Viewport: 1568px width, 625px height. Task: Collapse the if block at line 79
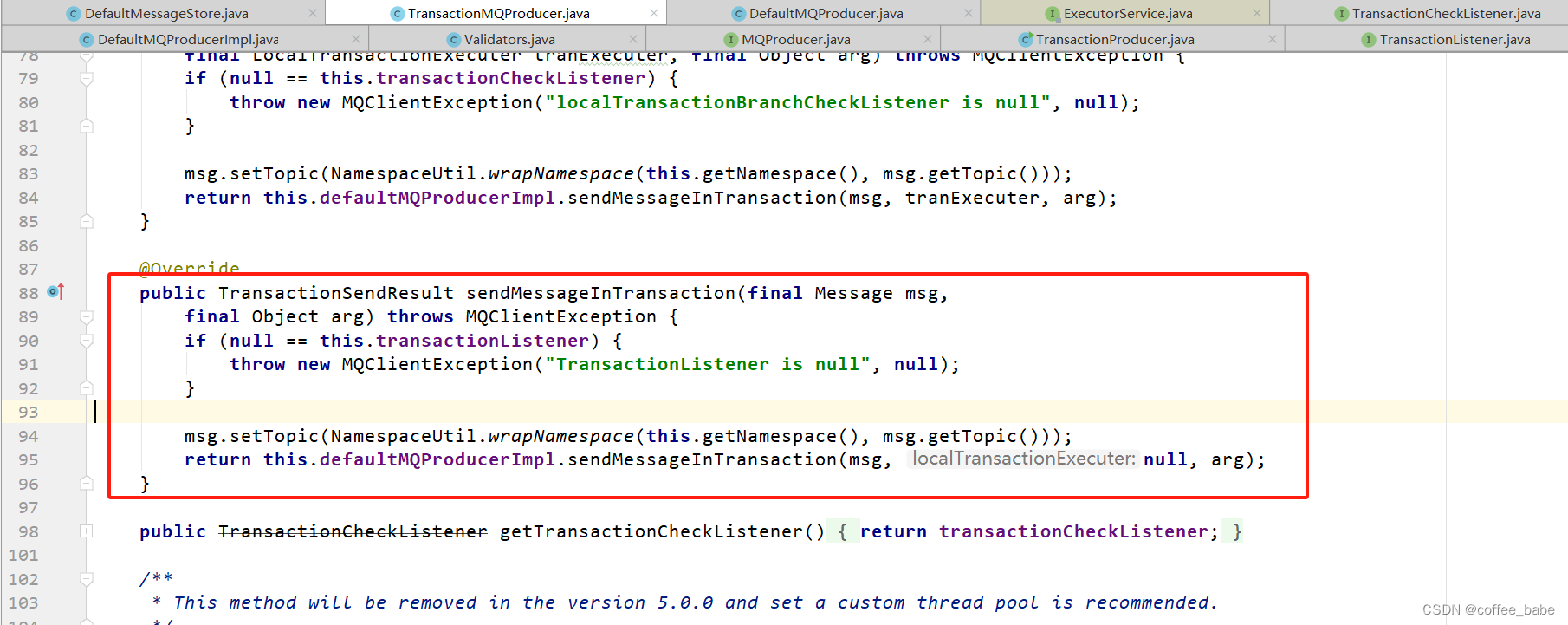click(x=87, y=79)
